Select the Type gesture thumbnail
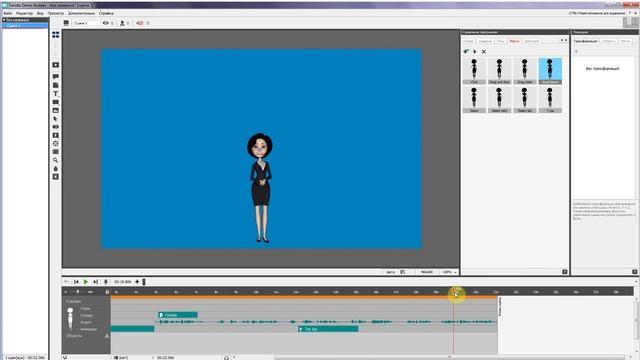The width and height of the screenshot is (640, 360). point(550,100)
